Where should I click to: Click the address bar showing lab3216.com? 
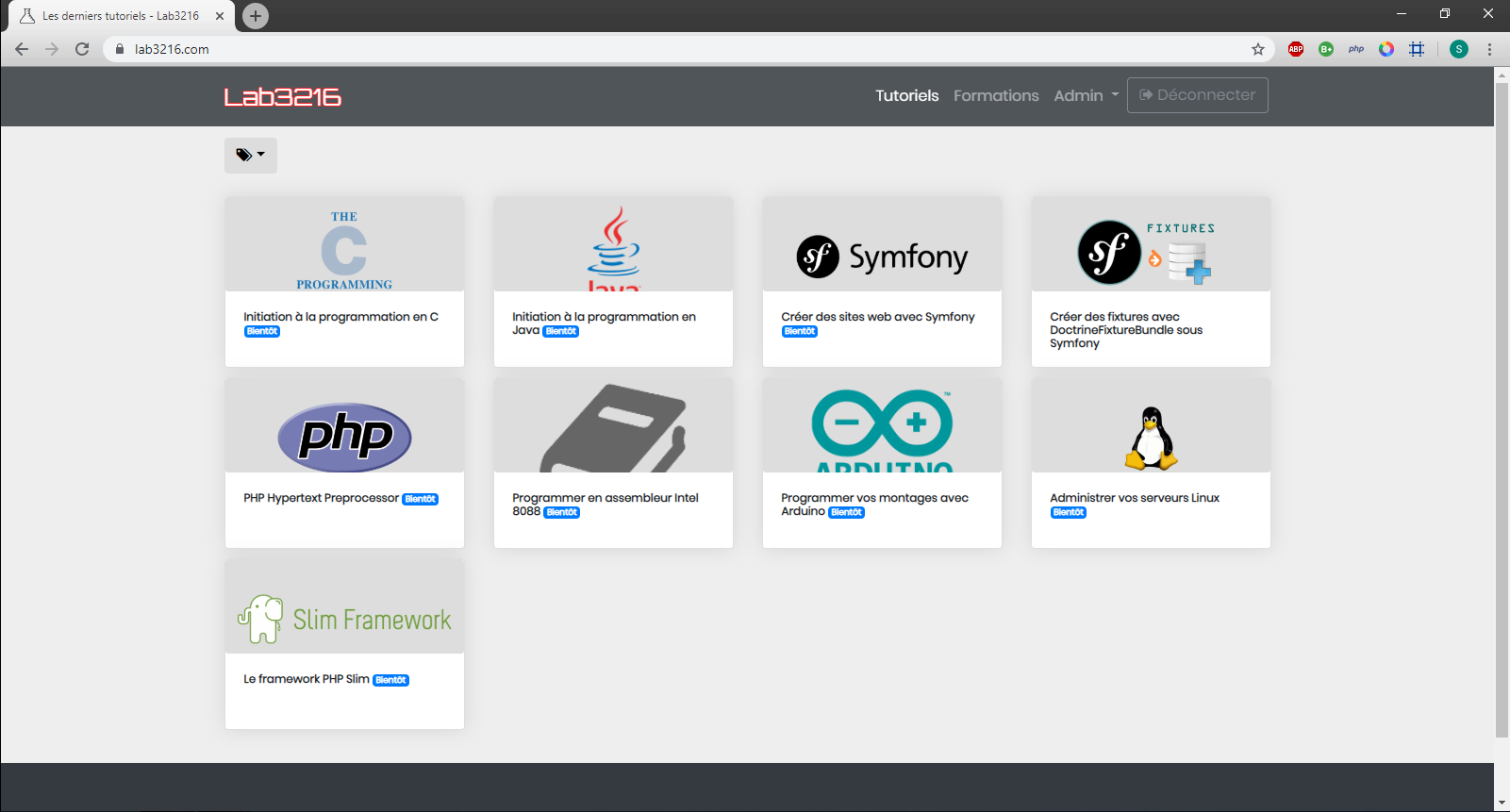[x=660, y=49]
